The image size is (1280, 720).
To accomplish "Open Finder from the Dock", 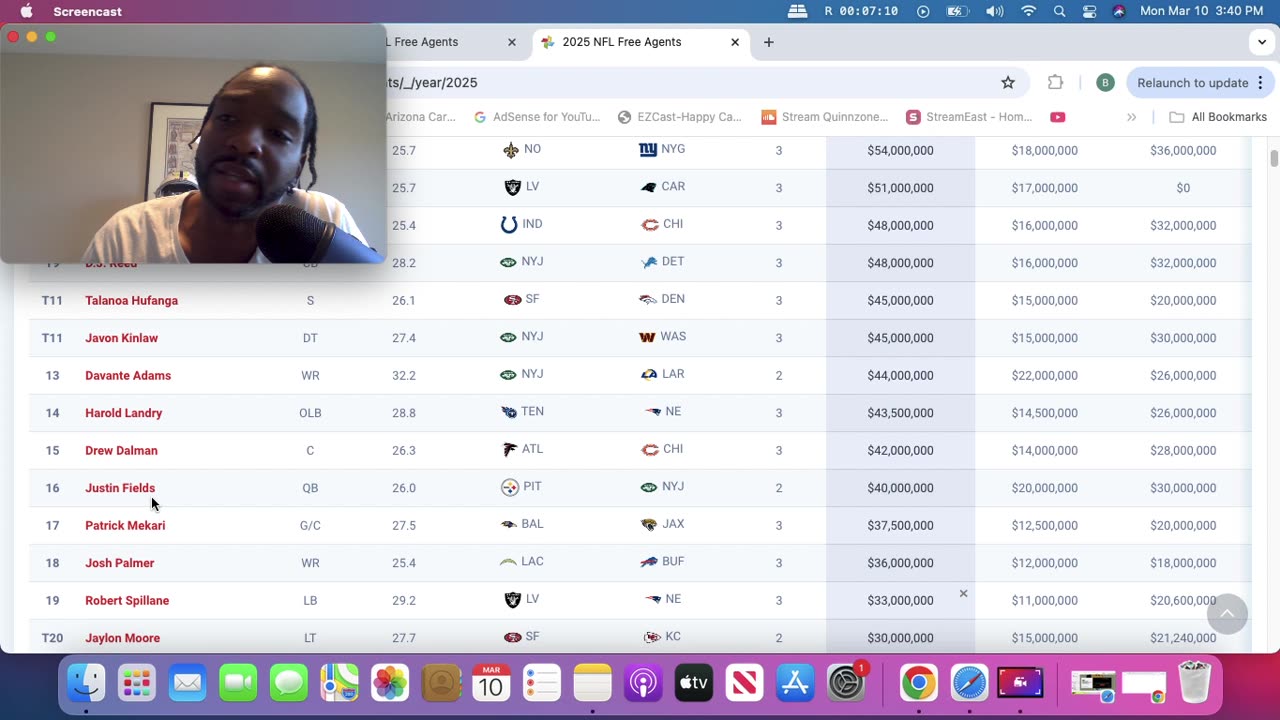I will [x=86, y=683].
